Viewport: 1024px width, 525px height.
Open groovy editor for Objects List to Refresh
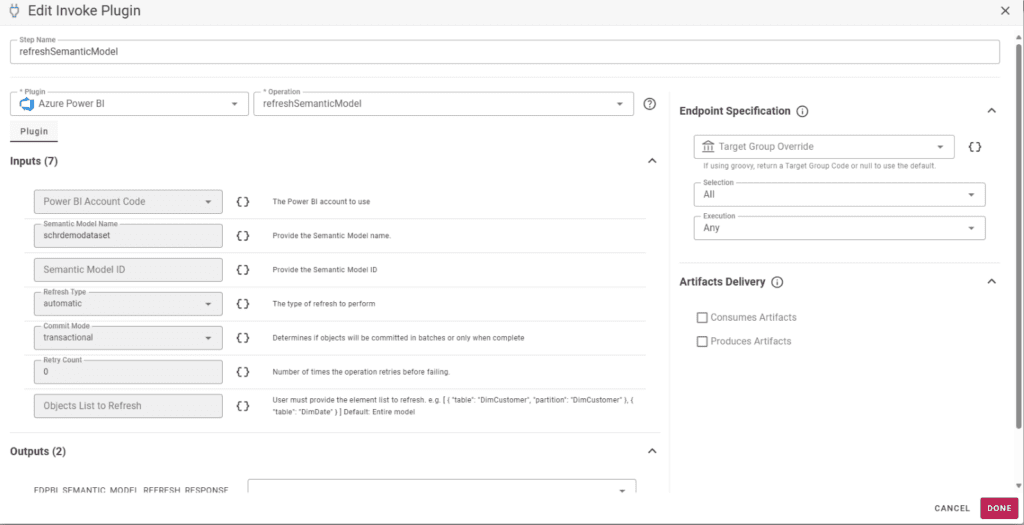[x=243, y=406]
